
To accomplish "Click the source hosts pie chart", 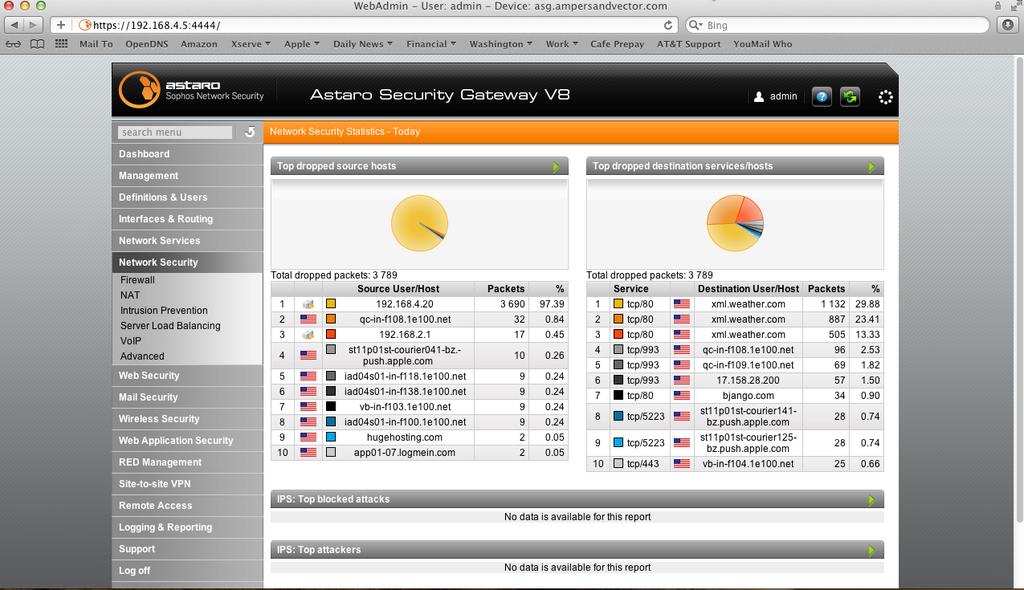I will [x=419, y=223].
